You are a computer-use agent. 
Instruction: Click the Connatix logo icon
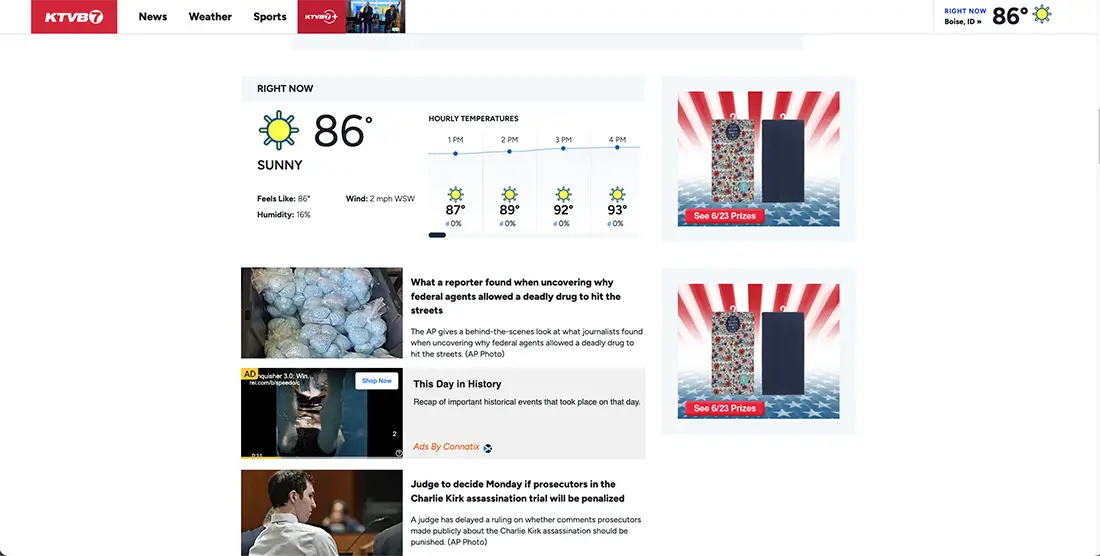tap(488, 448)
